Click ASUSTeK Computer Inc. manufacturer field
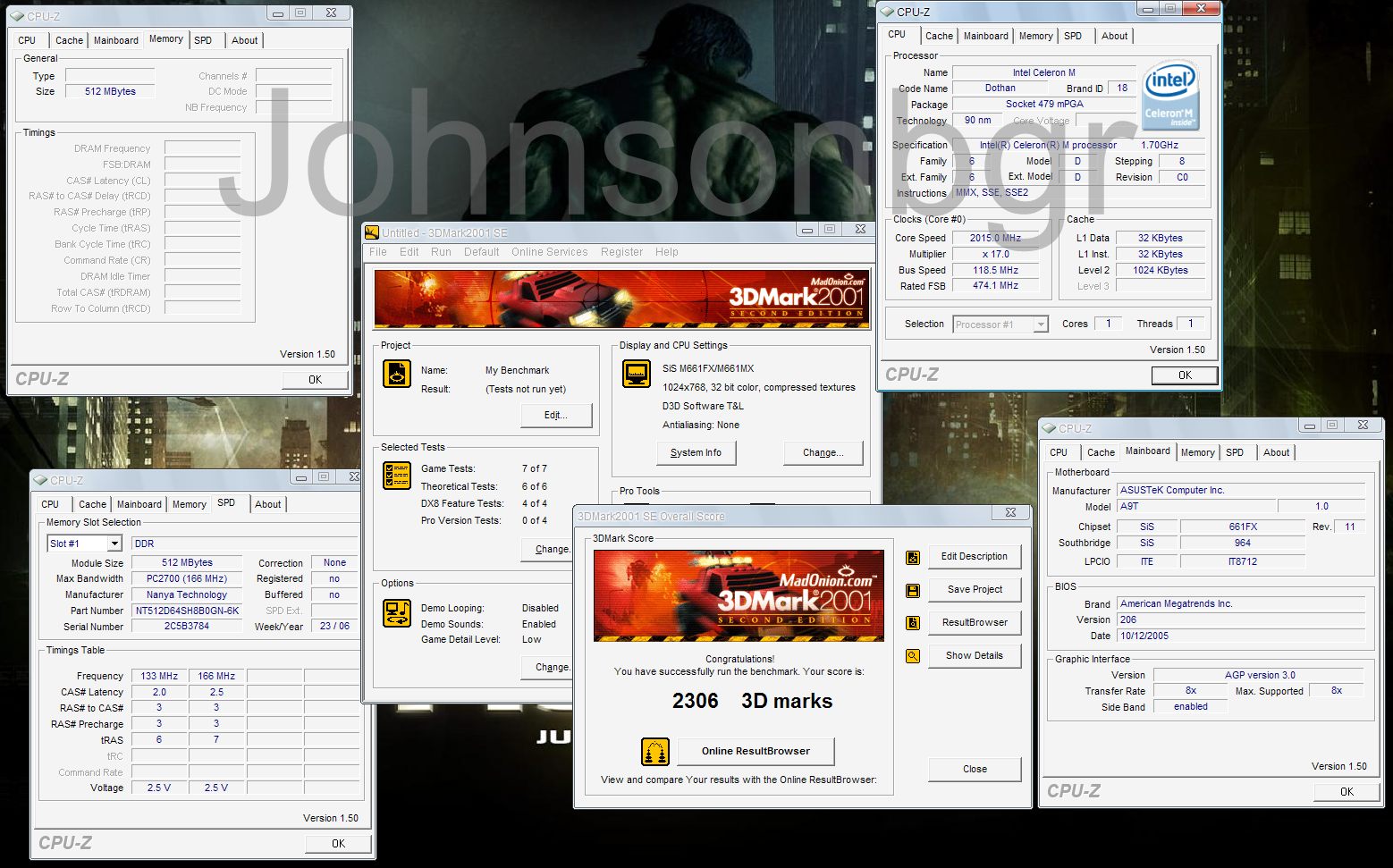The image size is (1393, 868). 1241,490
